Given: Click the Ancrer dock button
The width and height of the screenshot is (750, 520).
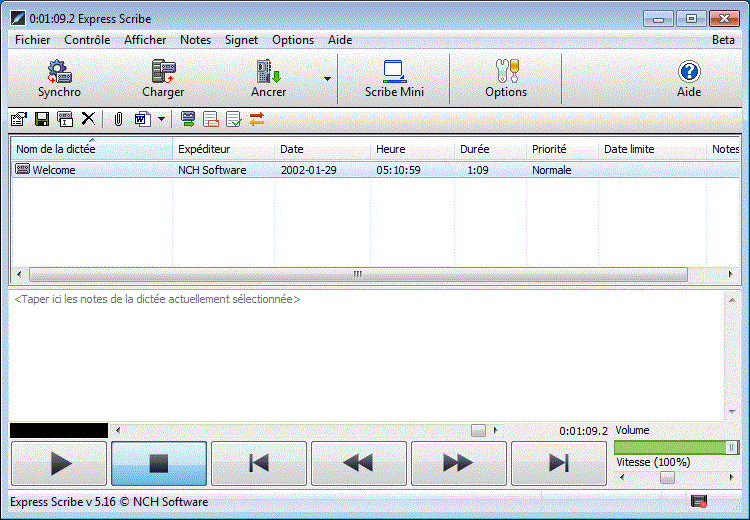Looking at the screenshot, I should tap(268, 79).
